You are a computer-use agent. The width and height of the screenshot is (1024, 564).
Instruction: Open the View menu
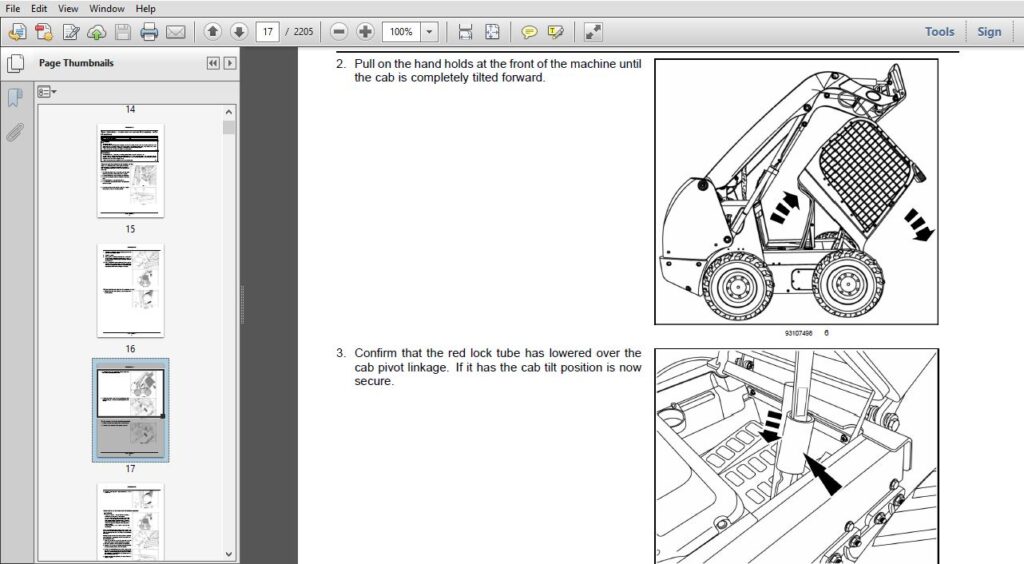tap(68, 8)
